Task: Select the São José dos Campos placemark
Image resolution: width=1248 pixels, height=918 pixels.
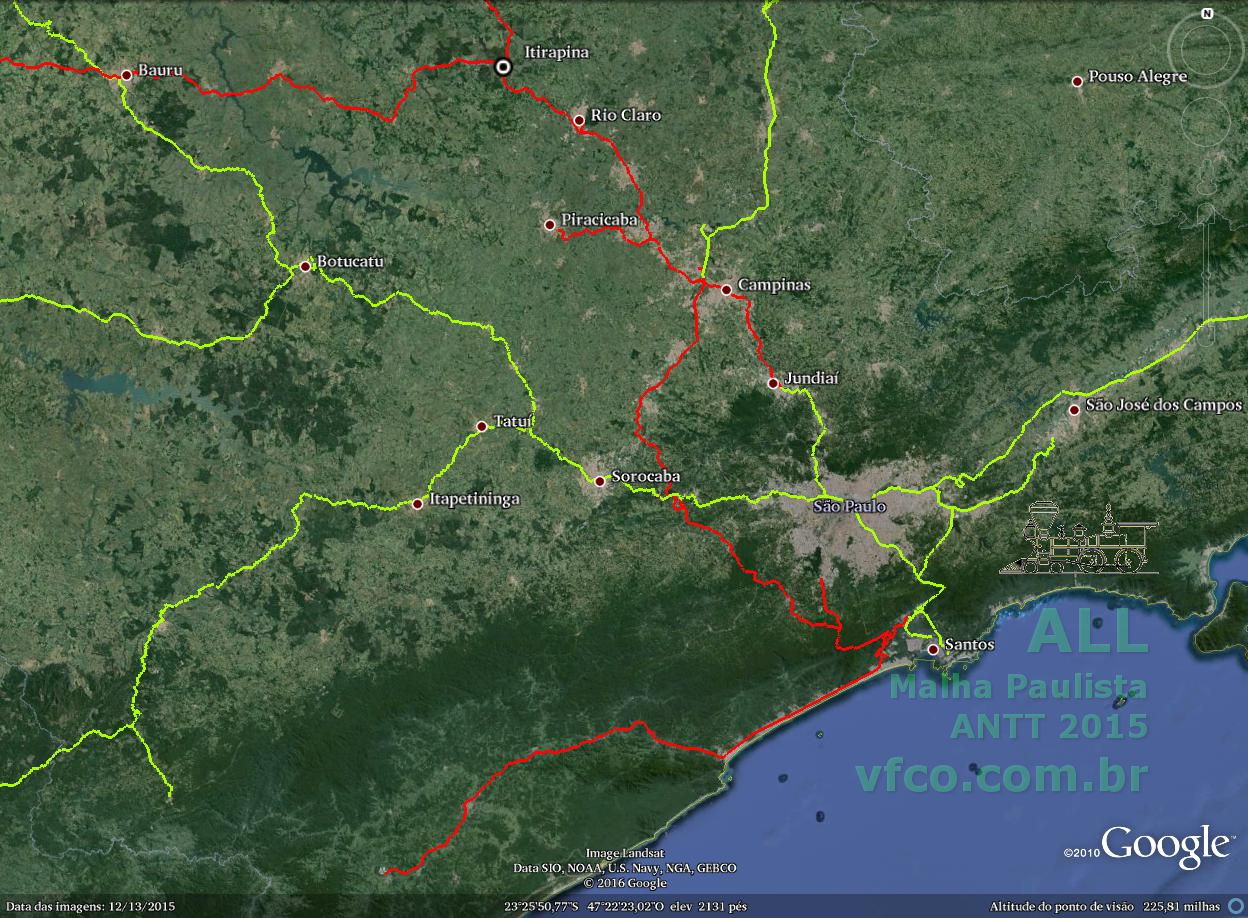Action: (x=1074, y=409)
